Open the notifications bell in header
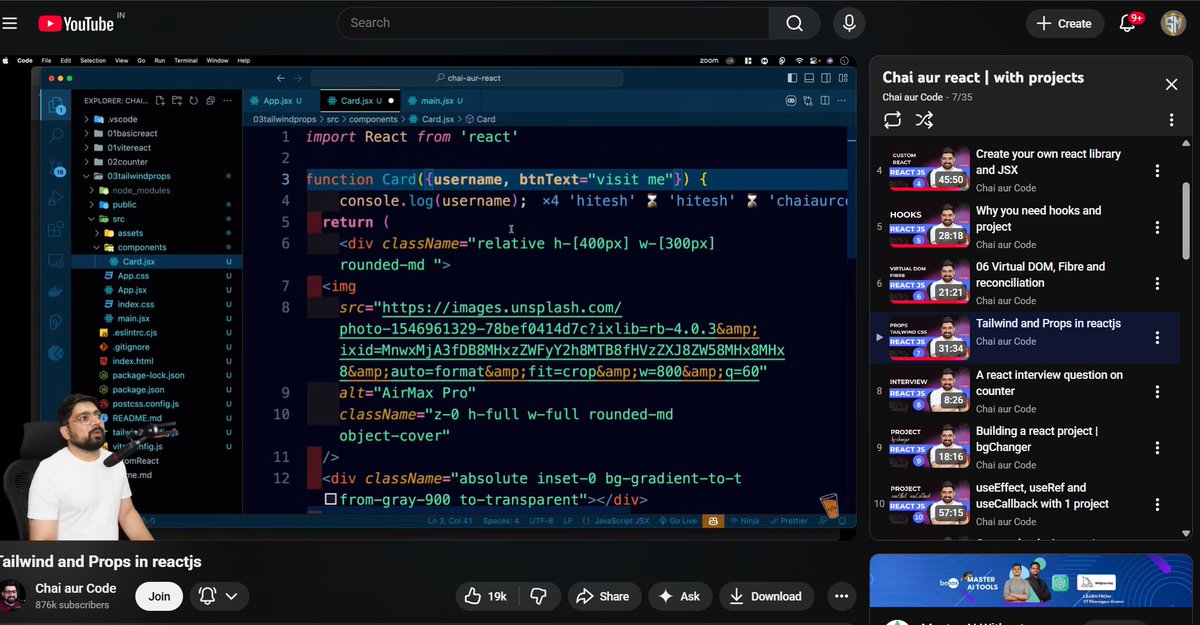Viewport: 1200px width, 625px height. pyautogui.click(x=1128, y=23)
